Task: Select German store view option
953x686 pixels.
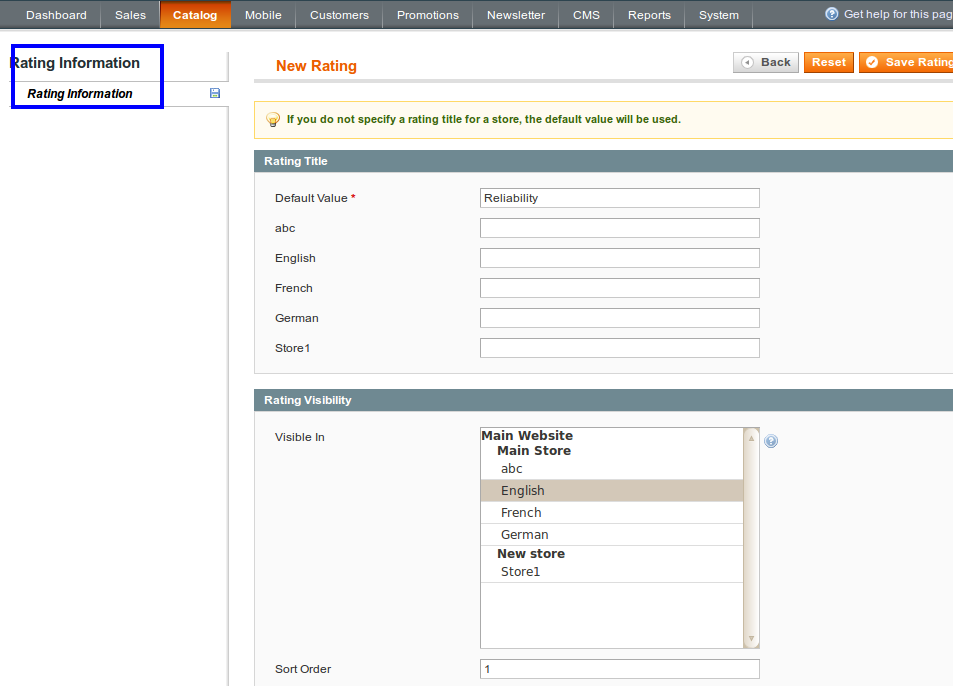Action: pyautogui.click(x=524, y=534)
